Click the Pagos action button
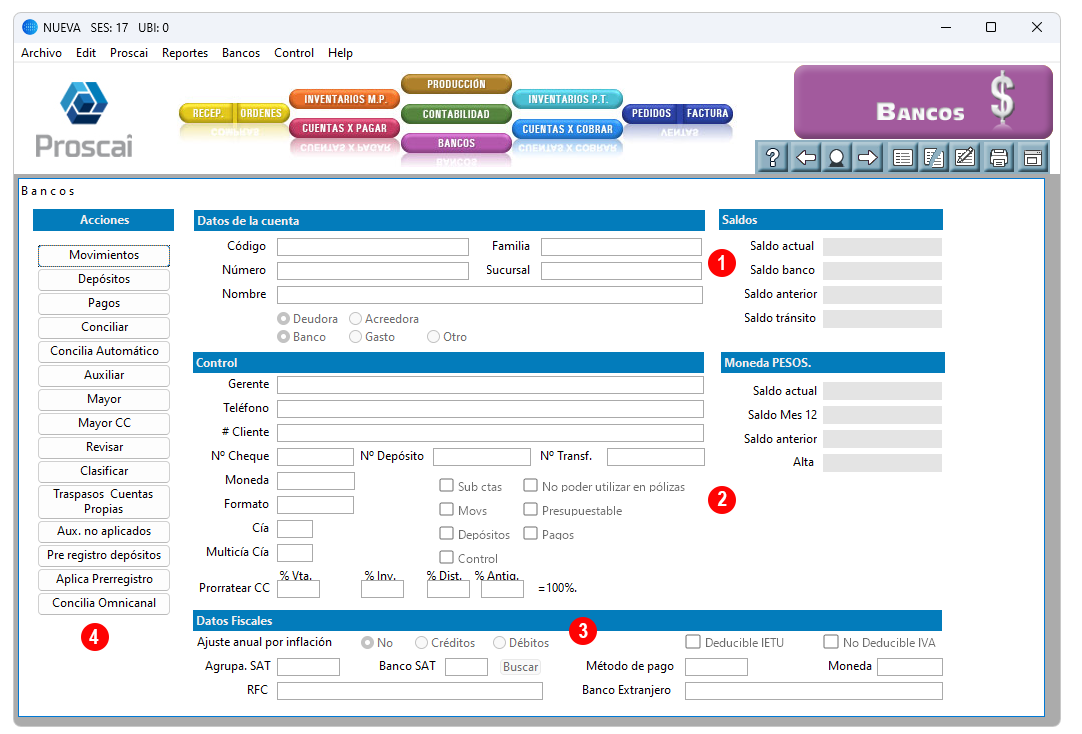The height and width of the screenshot is (734, 1082). [104, 304]
